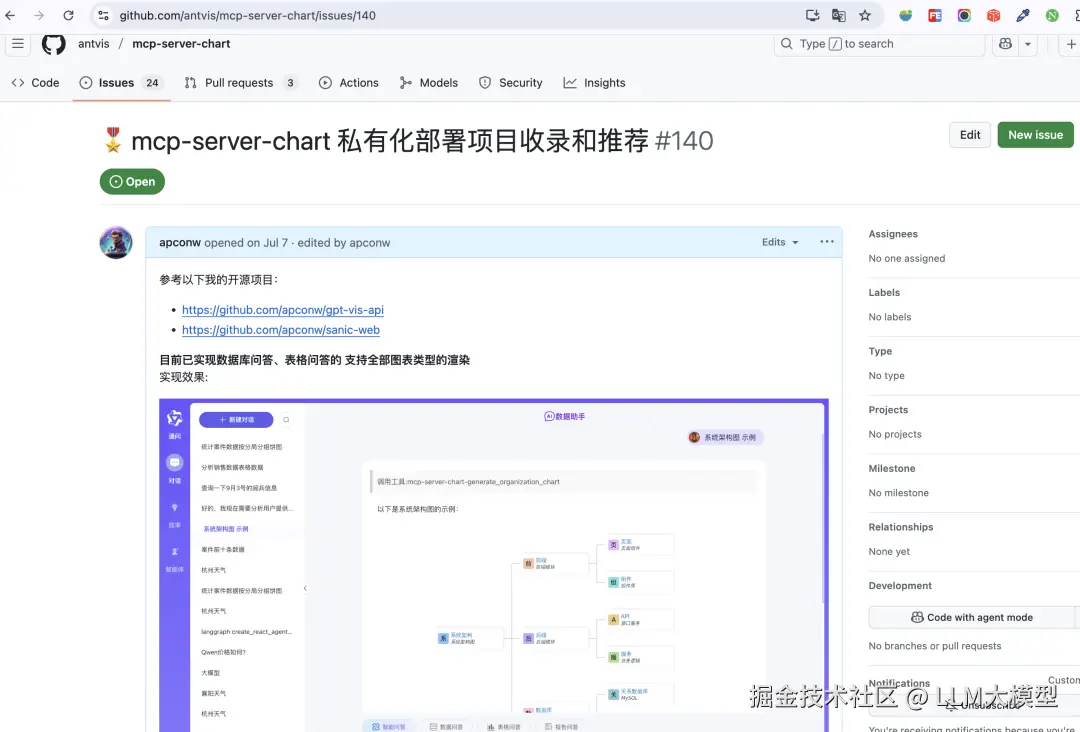The height and width of the screenshot is (732, 1080).
Task: Click the install app icon in address bar
Action: pyautogui.click(x=812, y=15)
